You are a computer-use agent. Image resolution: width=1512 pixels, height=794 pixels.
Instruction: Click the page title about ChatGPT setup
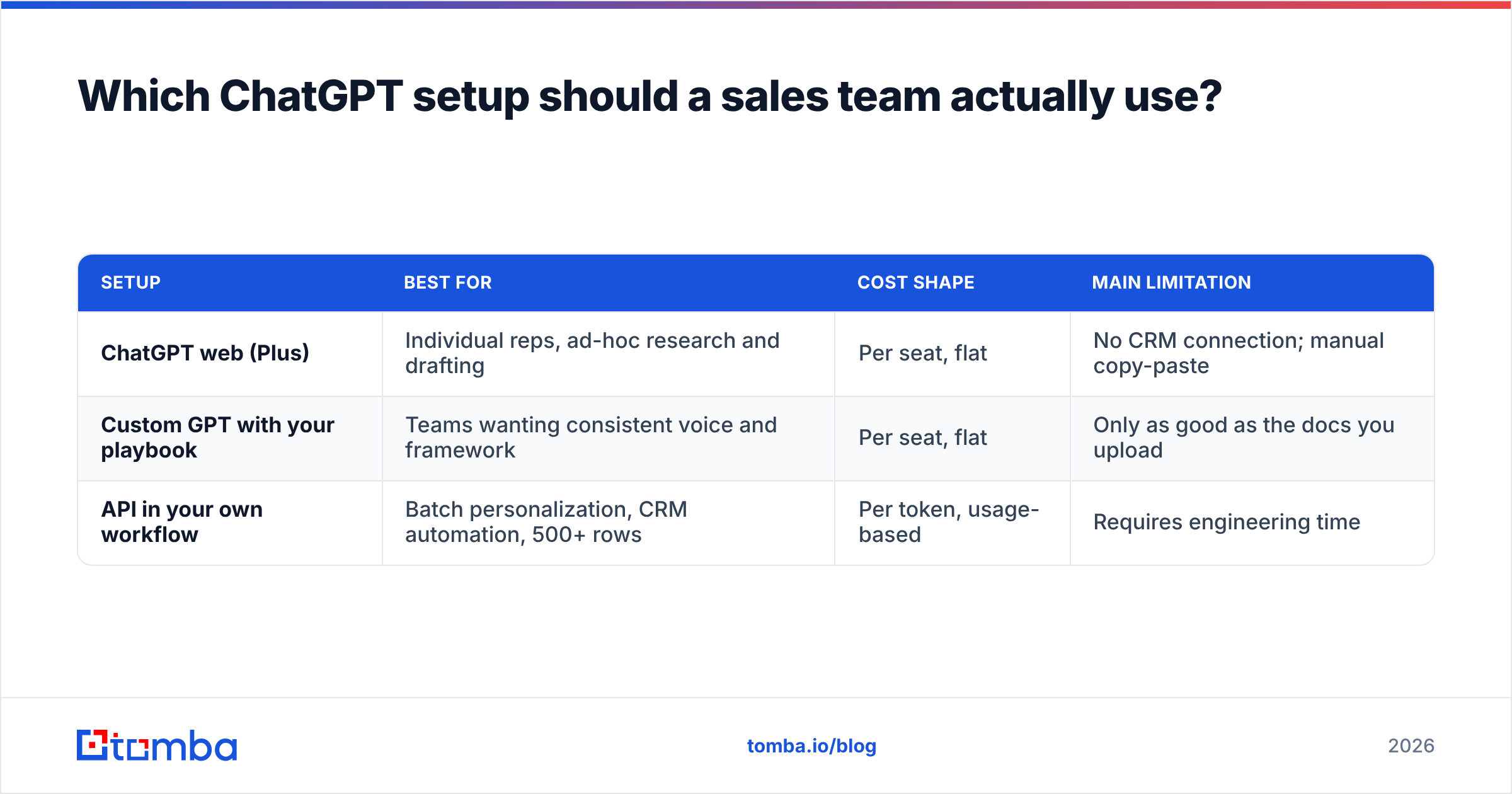click(x=650, y=96)
